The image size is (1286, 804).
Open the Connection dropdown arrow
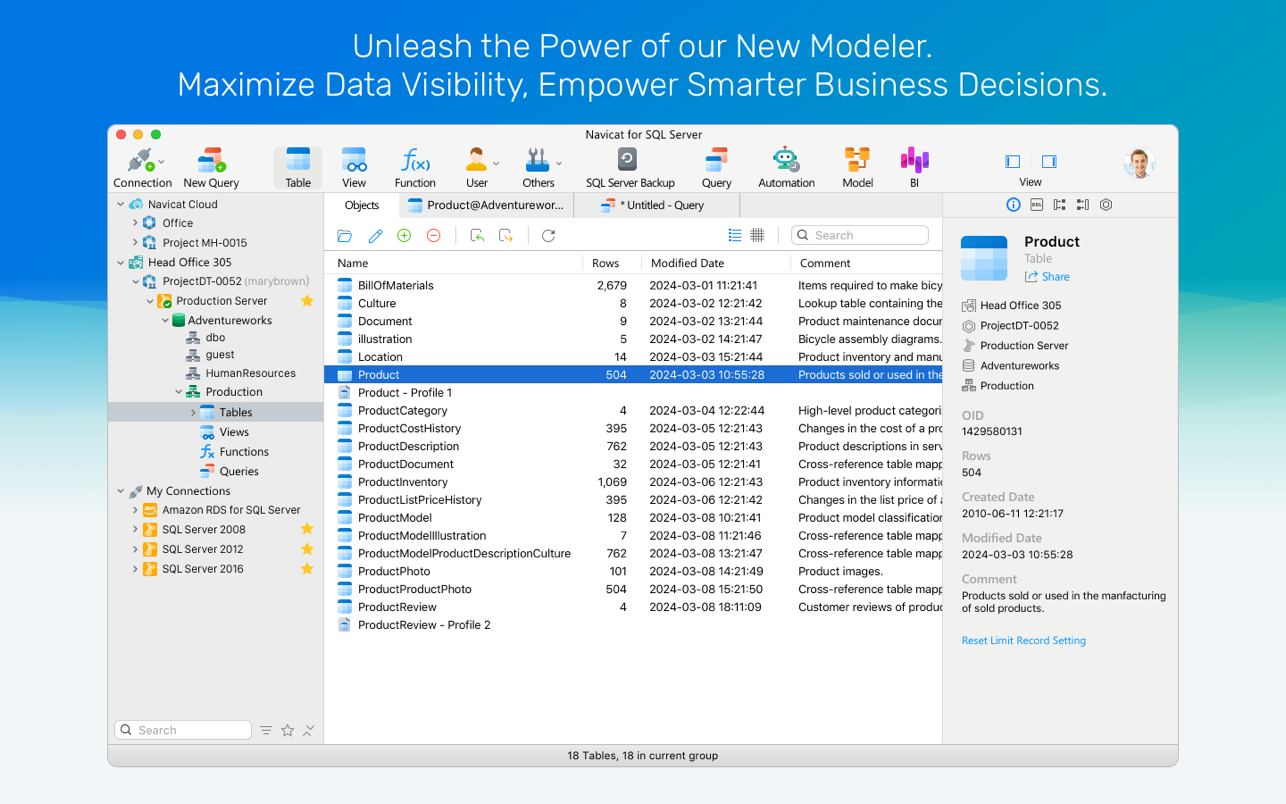(x=162, y=163)
